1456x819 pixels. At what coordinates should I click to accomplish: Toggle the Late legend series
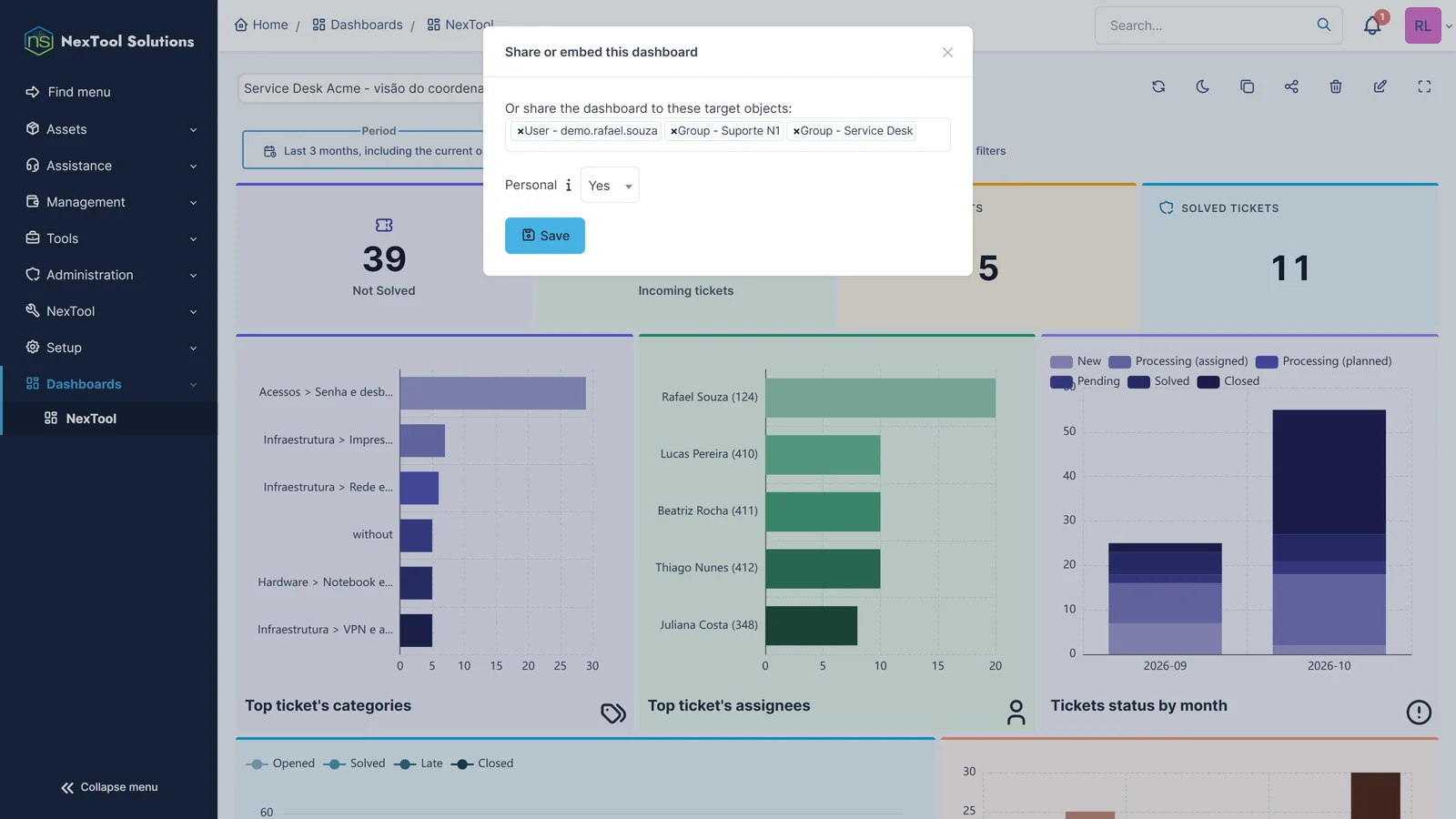tap(419, 763)
